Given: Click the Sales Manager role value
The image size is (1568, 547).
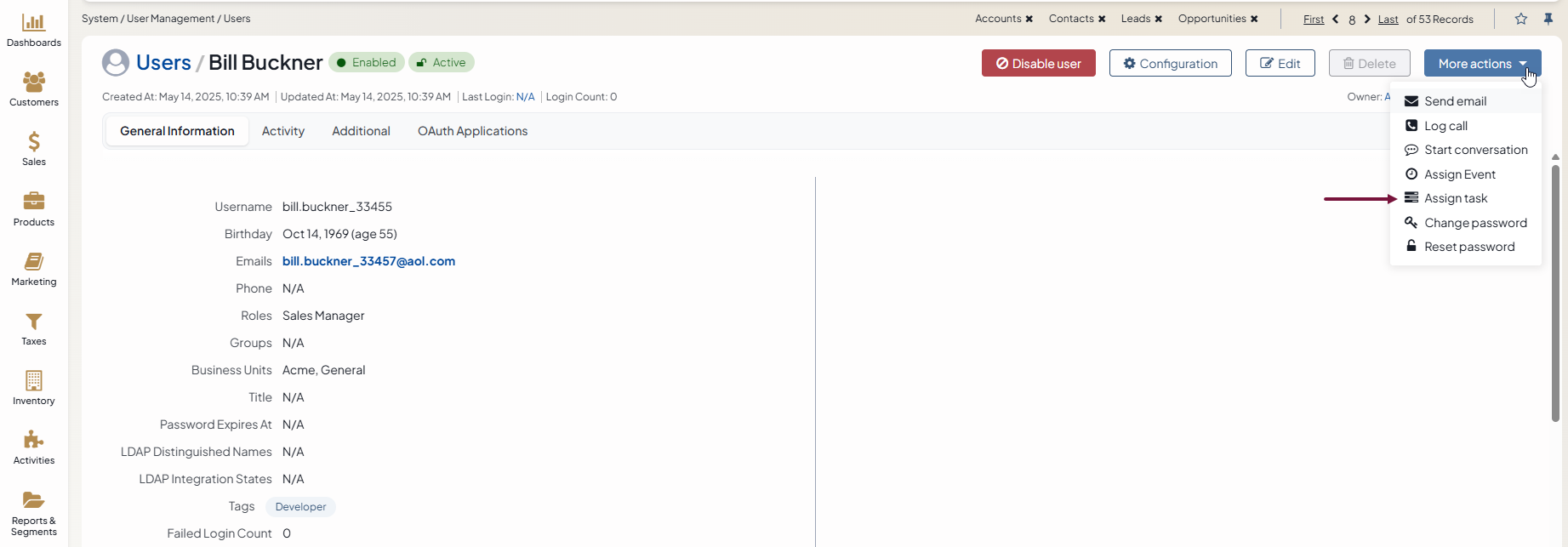Looking at the screenshot, I should click(323, 316).
